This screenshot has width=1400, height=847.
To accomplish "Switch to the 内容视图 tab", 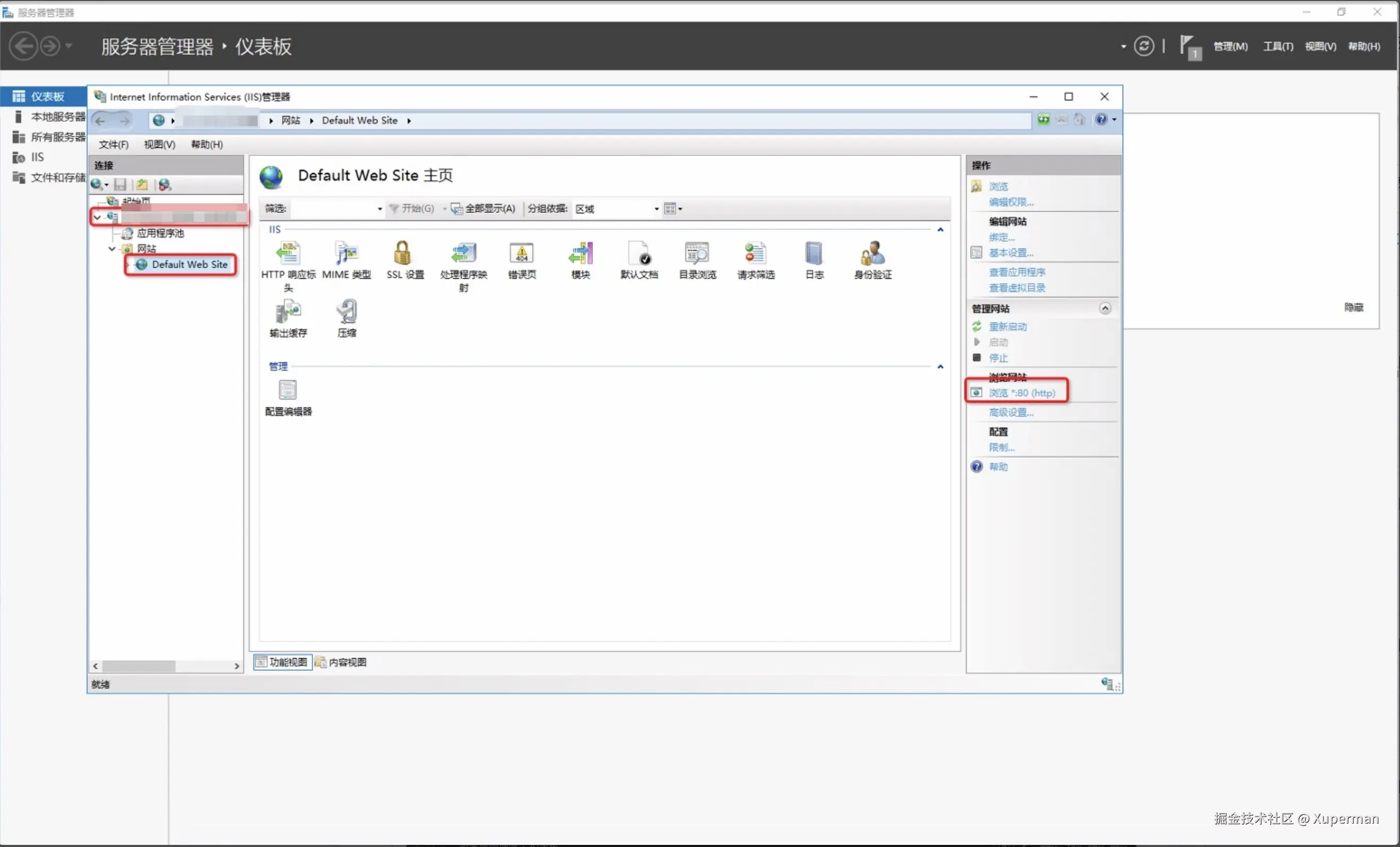I will [341, 662].
